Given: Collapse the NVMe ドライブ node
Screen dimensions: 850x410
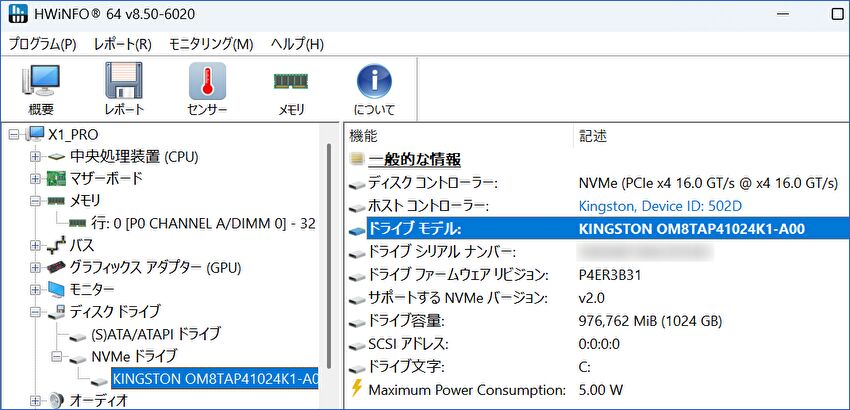Looking at the screenshot, I should 56,357.
